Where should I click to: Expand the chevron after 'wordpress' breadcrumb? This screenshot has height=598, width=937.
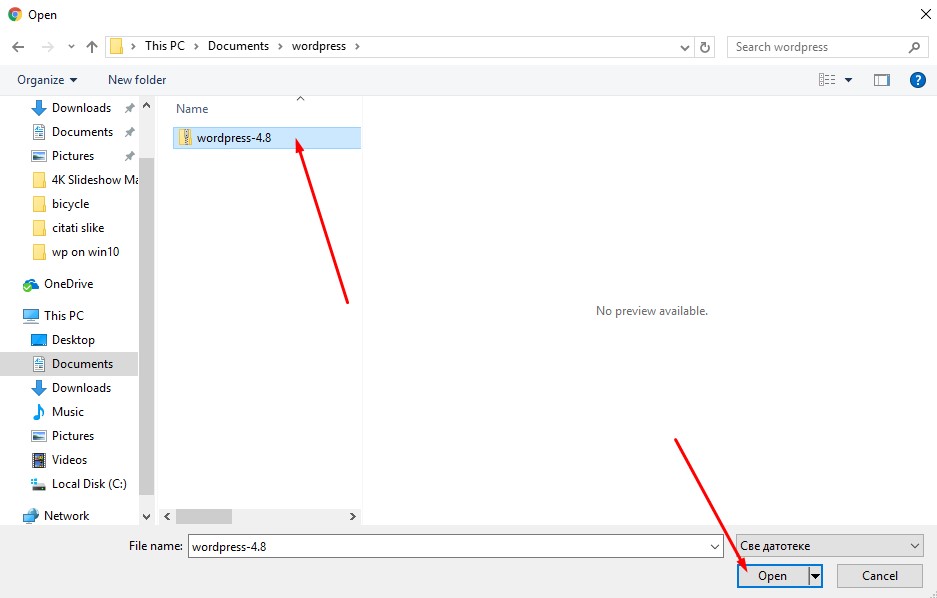coord(357,47)
